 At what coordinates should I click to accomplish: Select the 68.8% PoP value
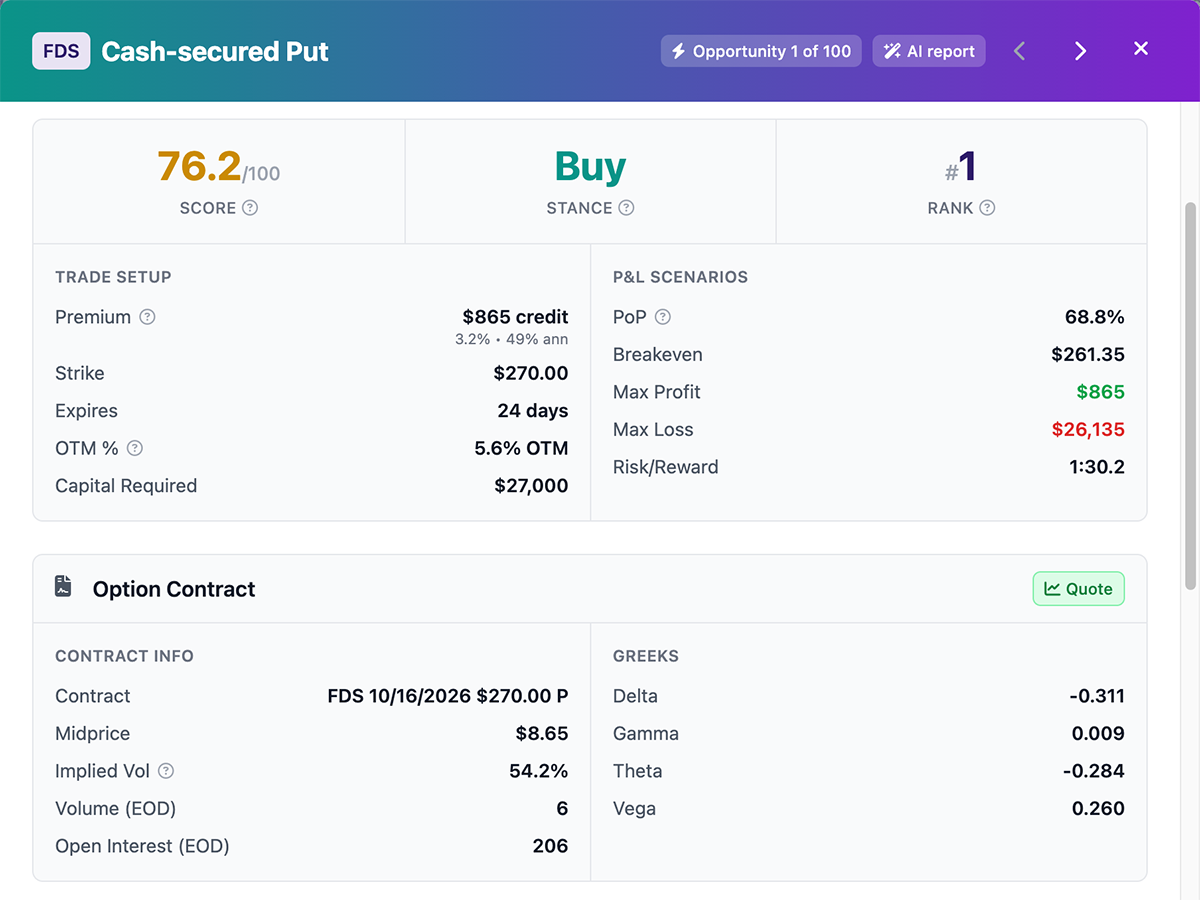[1094, 317]
